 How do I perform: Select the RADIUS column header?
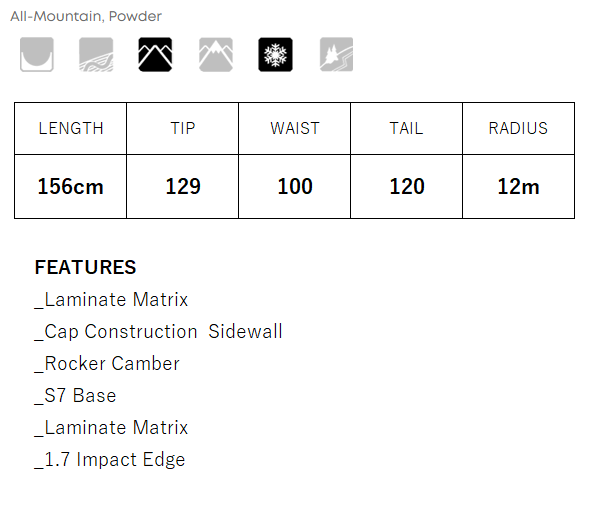[519, 128]
